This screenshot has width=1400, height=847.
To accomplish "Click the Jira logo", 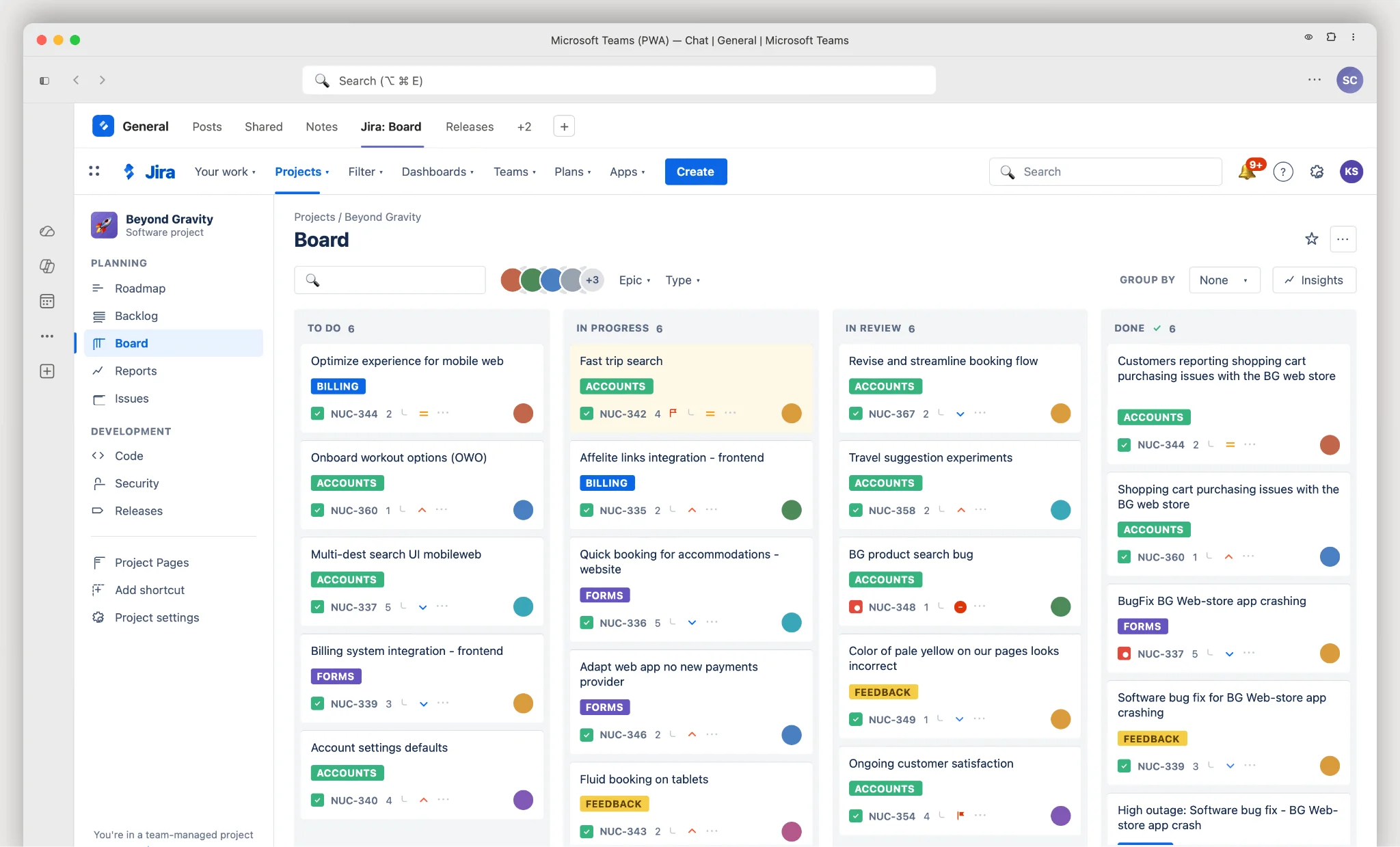I will (149, 172).
